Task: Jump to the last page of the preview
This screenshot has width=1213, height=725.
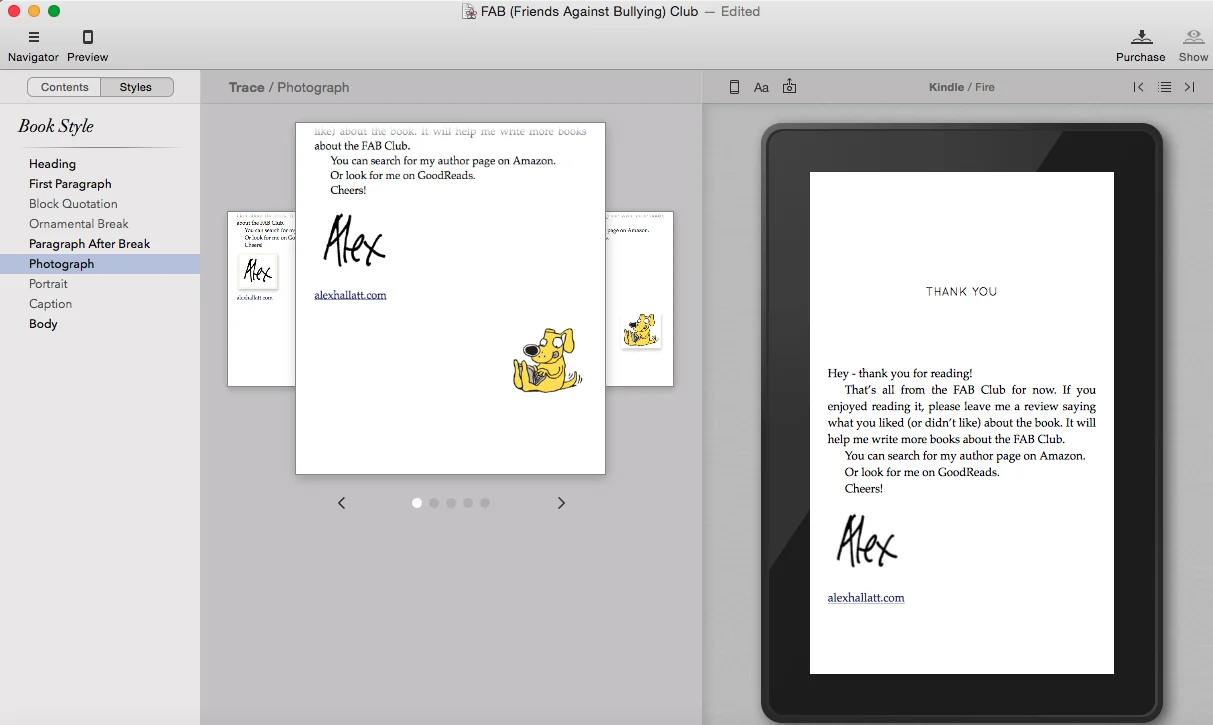Action: [1190, 87]
